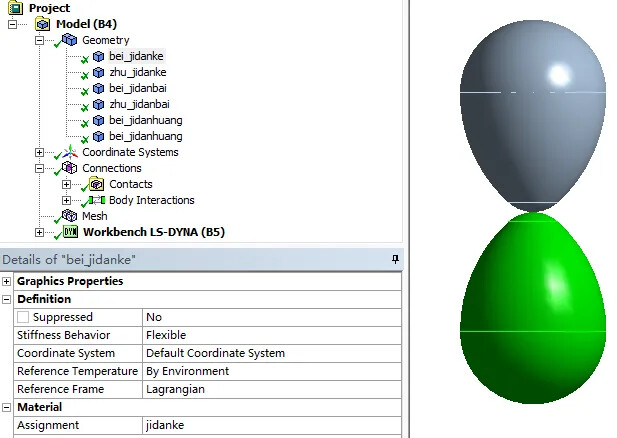Toggle the Suppressed checkbox
This screenshot has height=438, width=617.
[x=23, y=317]
